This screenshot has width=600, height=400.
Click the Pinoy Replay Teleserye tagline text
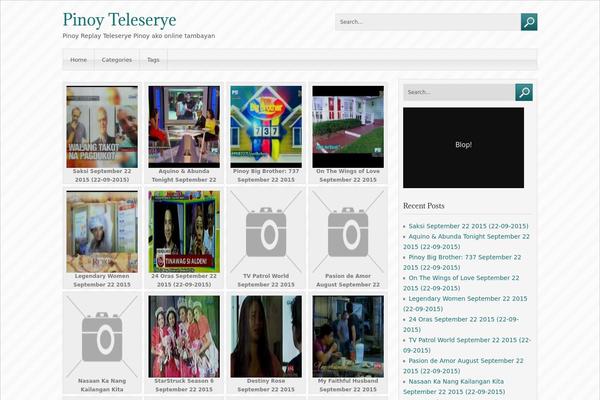[x=139, y=36]
